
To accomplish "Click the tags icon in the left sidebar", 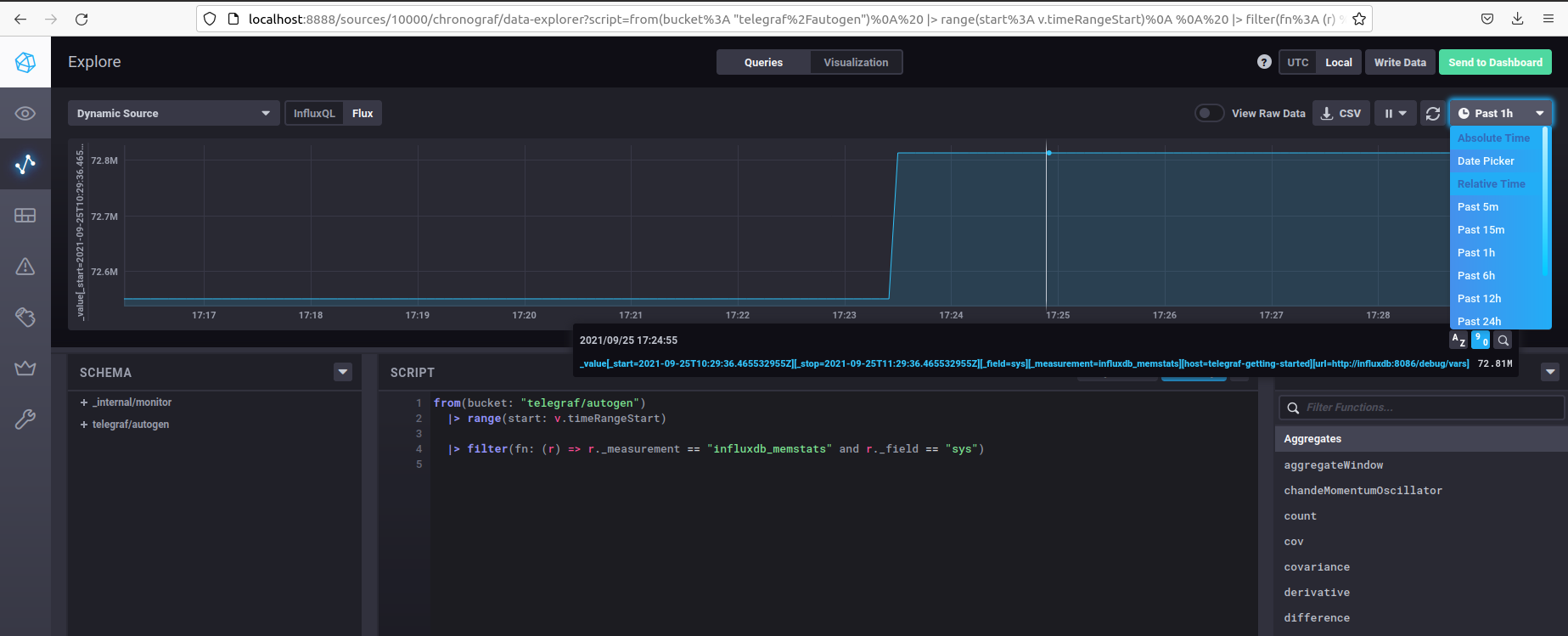I will pyautogui.click(x=25, y=317).
